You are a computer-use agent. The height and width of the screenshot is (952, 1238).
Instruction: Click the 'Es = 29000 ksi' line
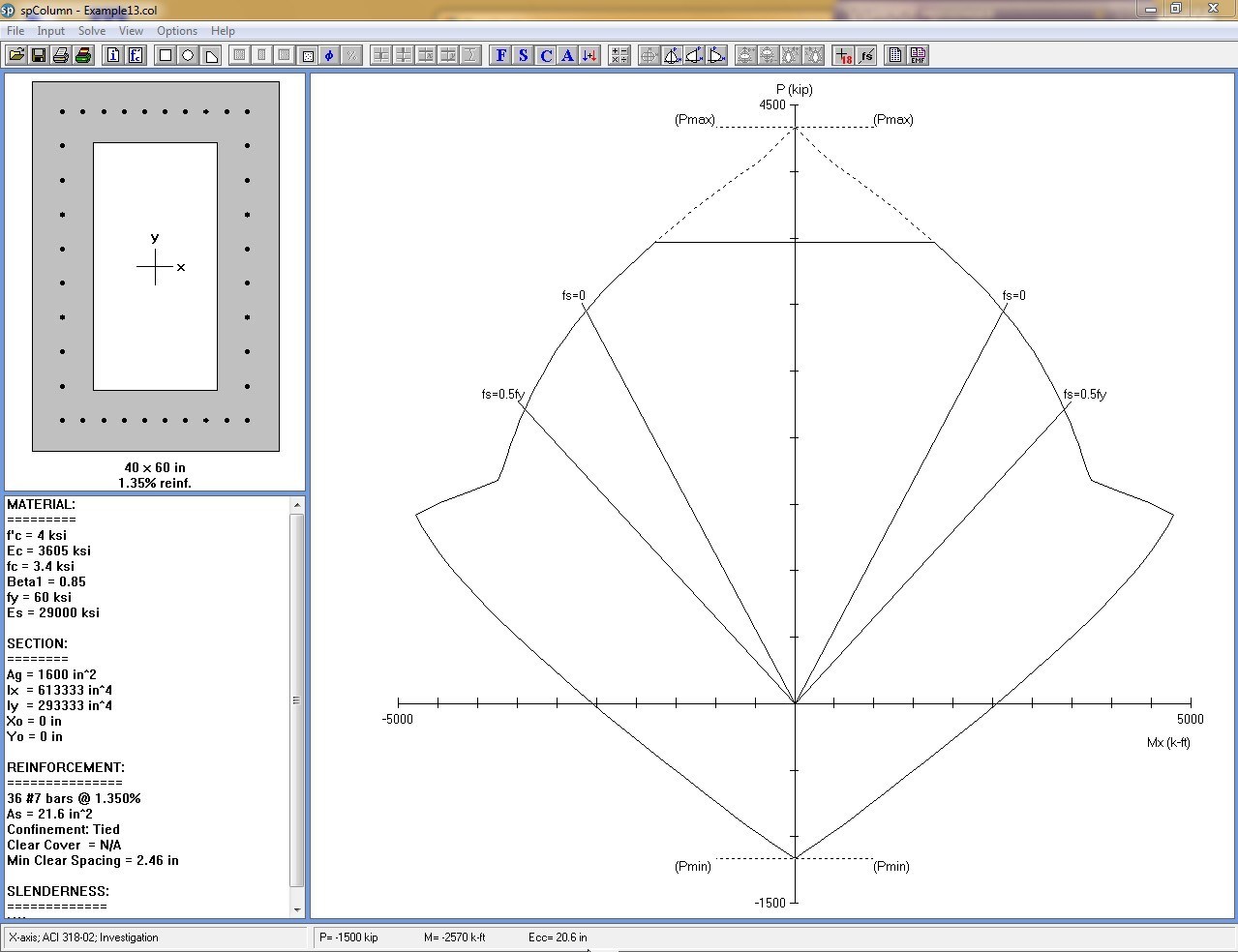point(53,612)
